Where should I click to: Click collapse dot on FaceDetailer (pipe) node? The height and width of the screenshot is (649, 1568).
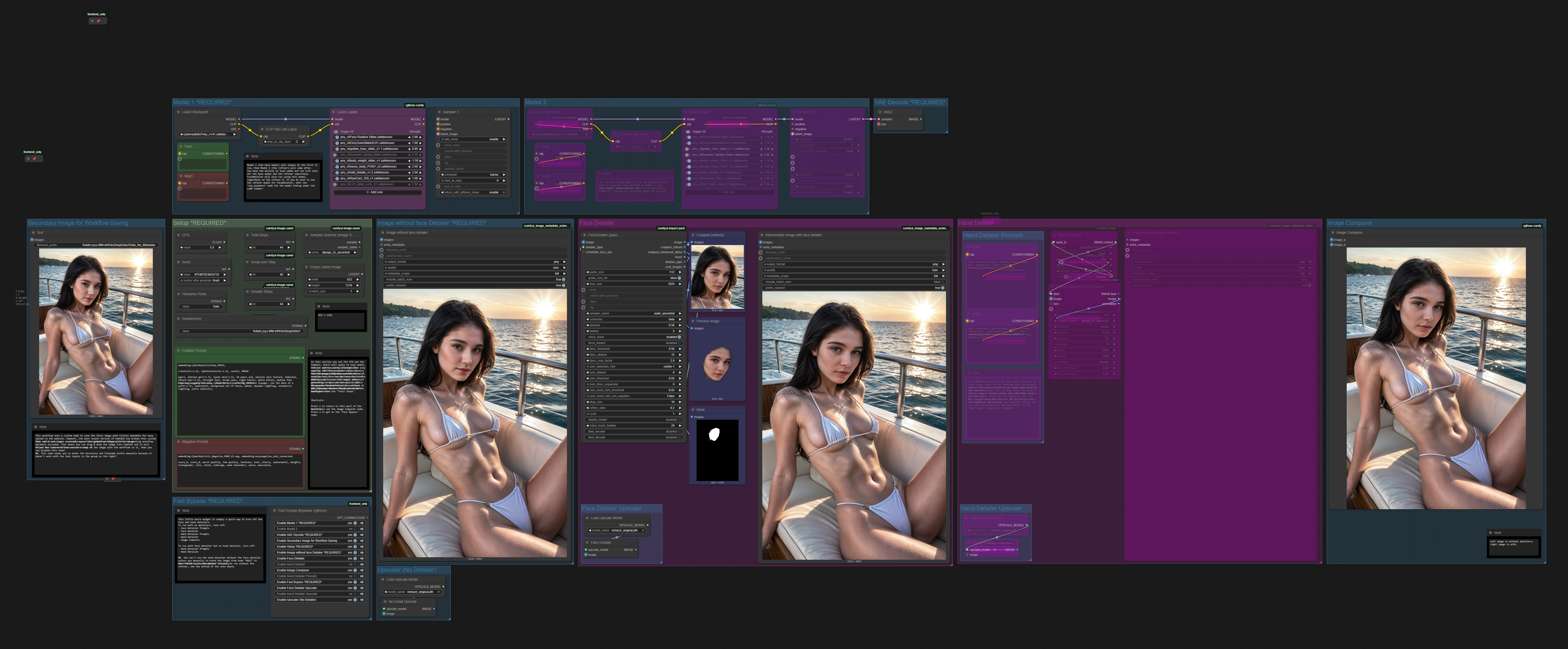(584, 235)
